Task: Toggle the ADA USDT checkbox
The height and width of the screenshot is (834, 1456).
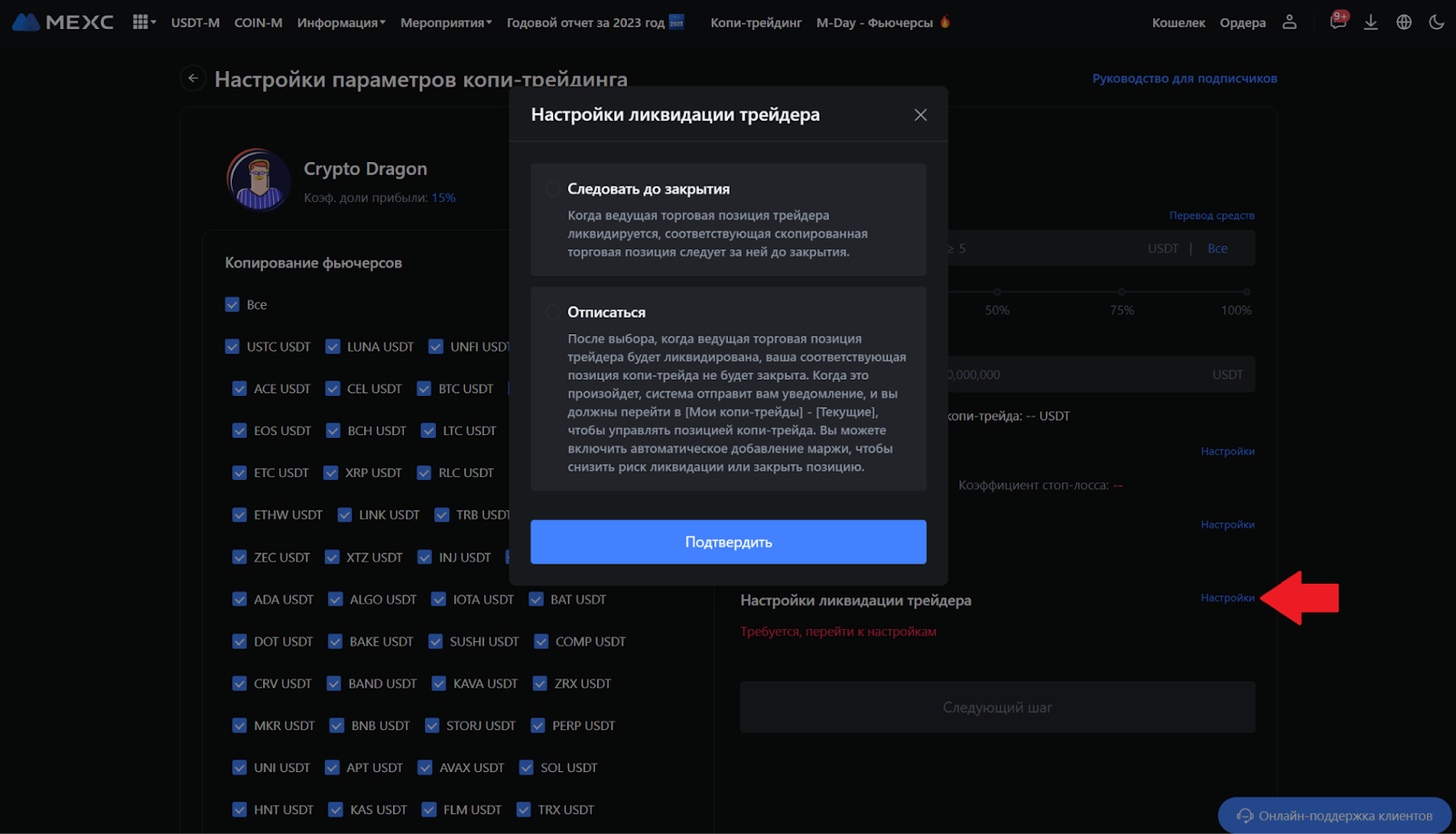Action: [239, 599]
